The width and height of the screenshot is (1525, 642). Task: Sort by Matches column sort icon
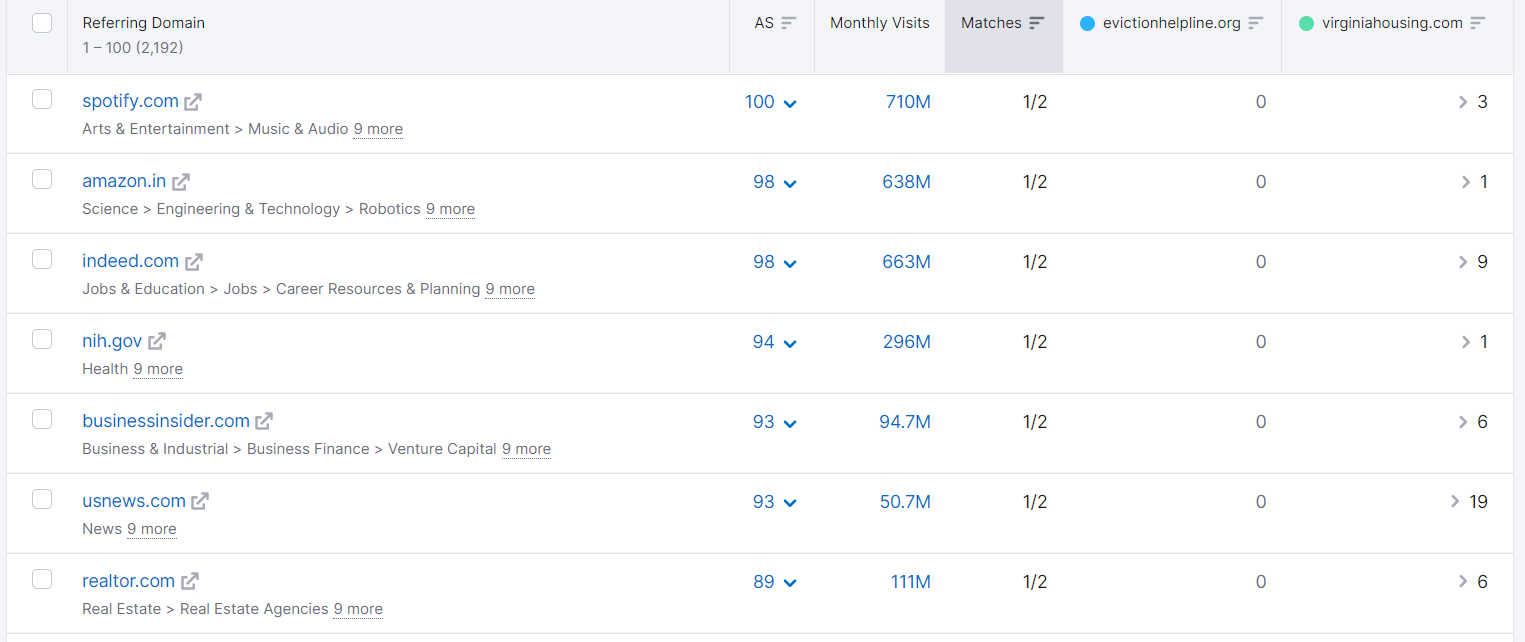(x=1037, y=23)
